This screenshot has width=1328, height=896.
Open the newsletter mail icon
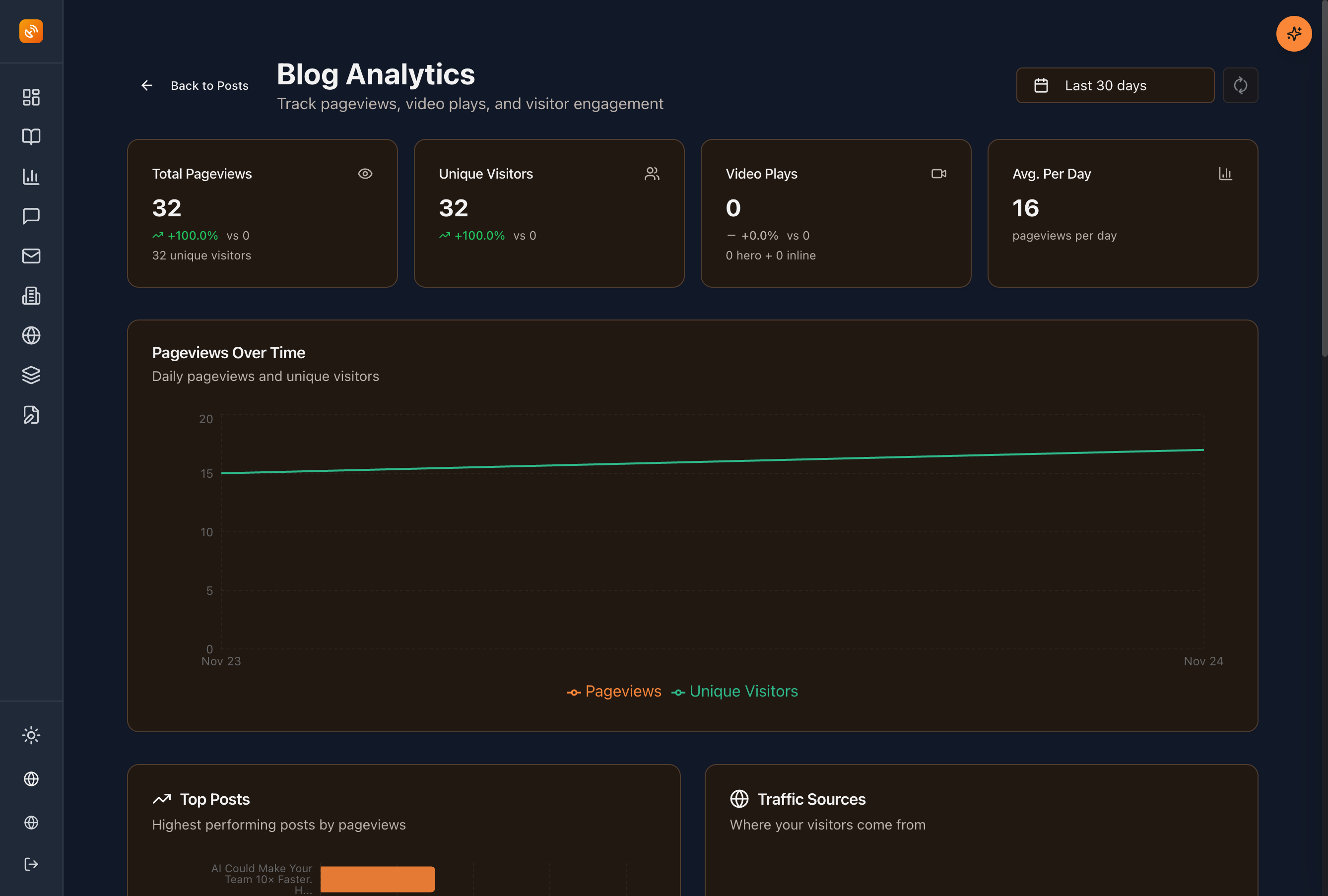click(x=31, y=256)
